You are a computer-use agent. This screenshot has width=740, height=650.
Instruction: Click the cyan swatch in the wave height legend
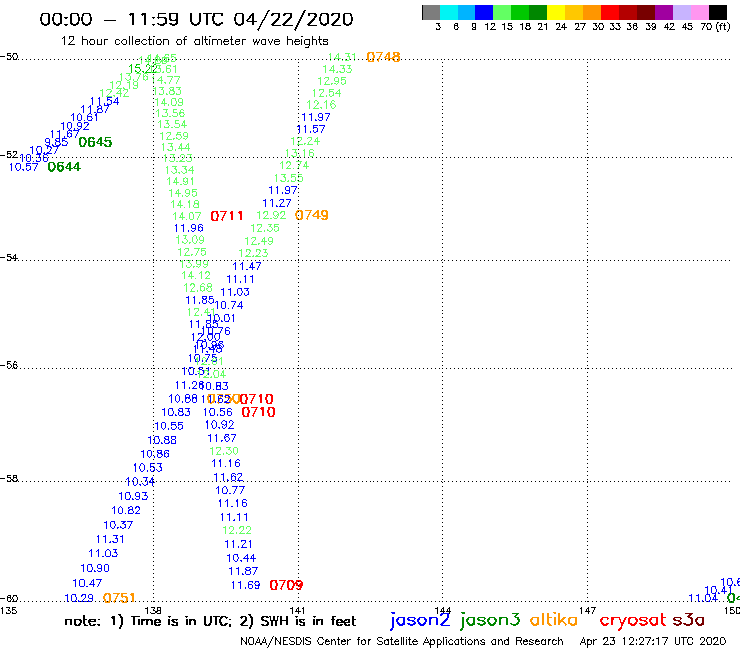coord(449,12)
